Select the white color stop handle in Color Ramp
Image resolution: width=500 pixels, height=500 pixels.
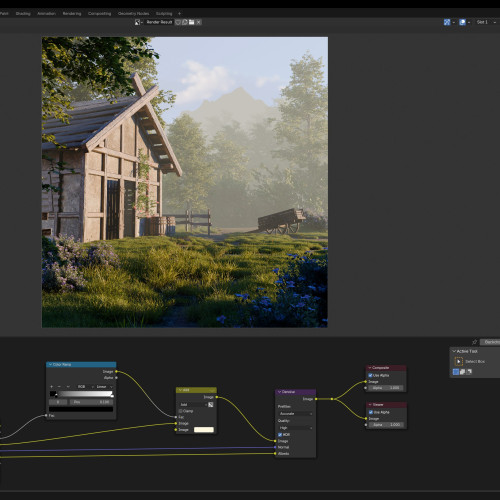point(112,395)
